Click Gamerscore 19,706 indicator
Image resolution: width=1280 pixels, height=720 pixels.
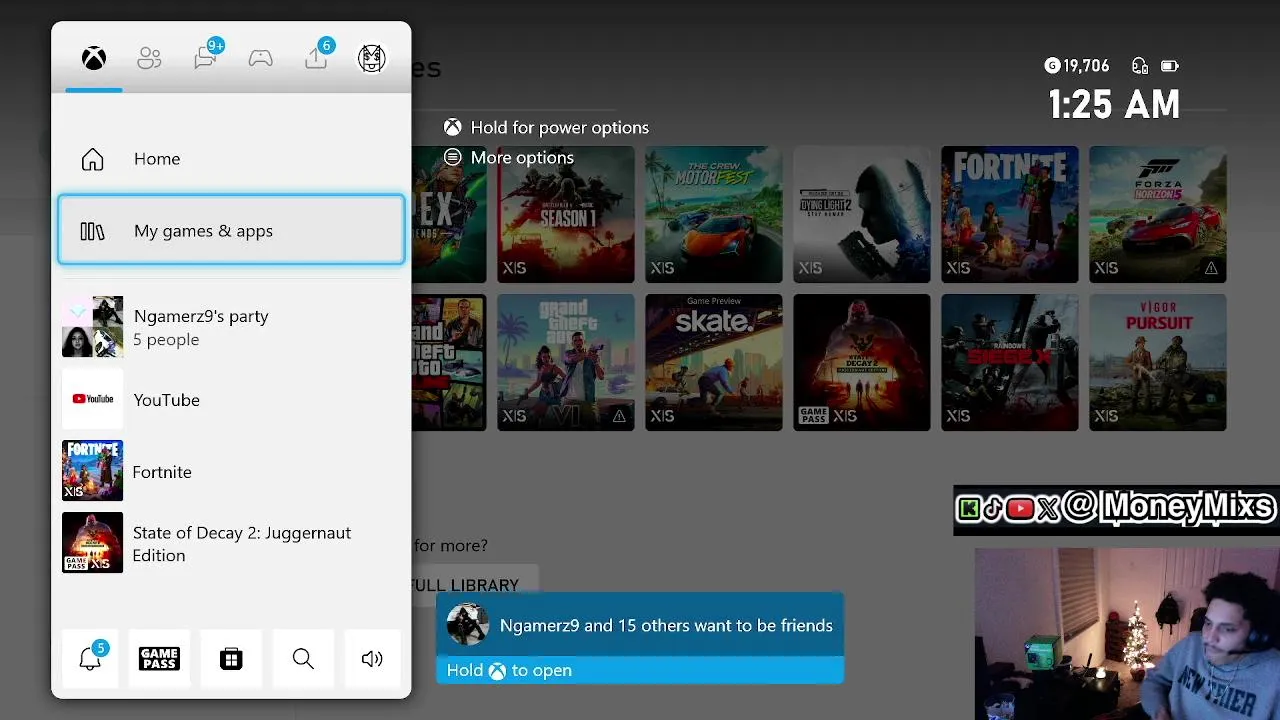point(1077,66)
